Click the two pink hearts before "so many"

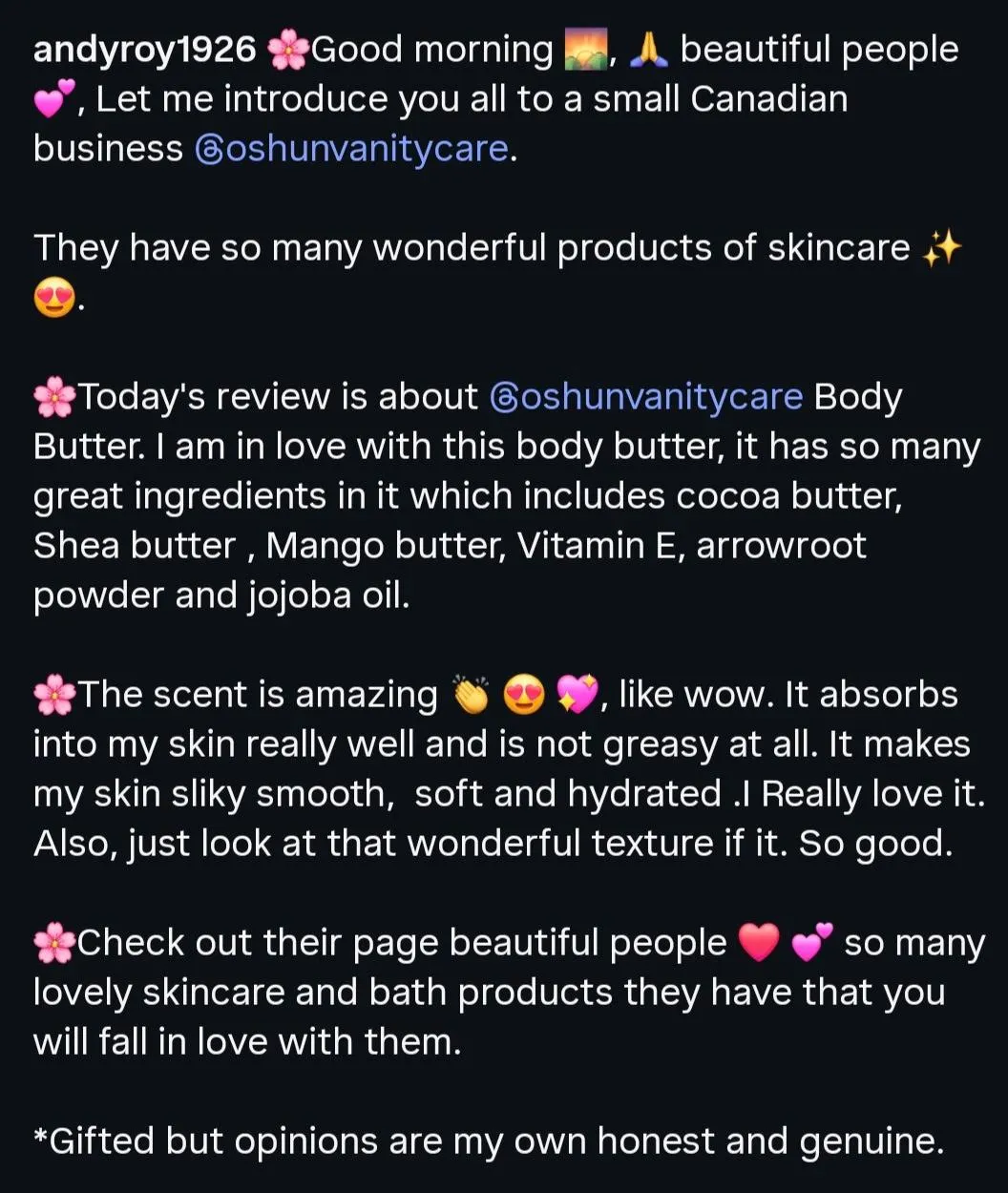click(x=812, y=943)
